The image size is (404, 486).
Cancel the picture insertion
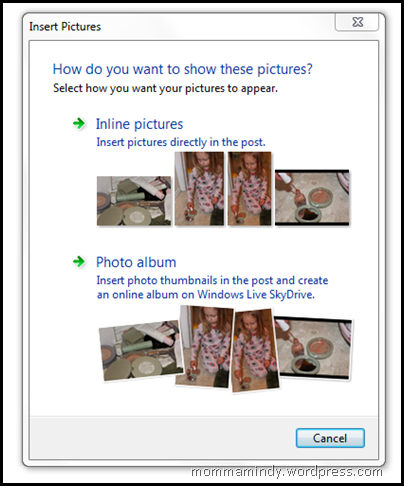coord(330,438)
